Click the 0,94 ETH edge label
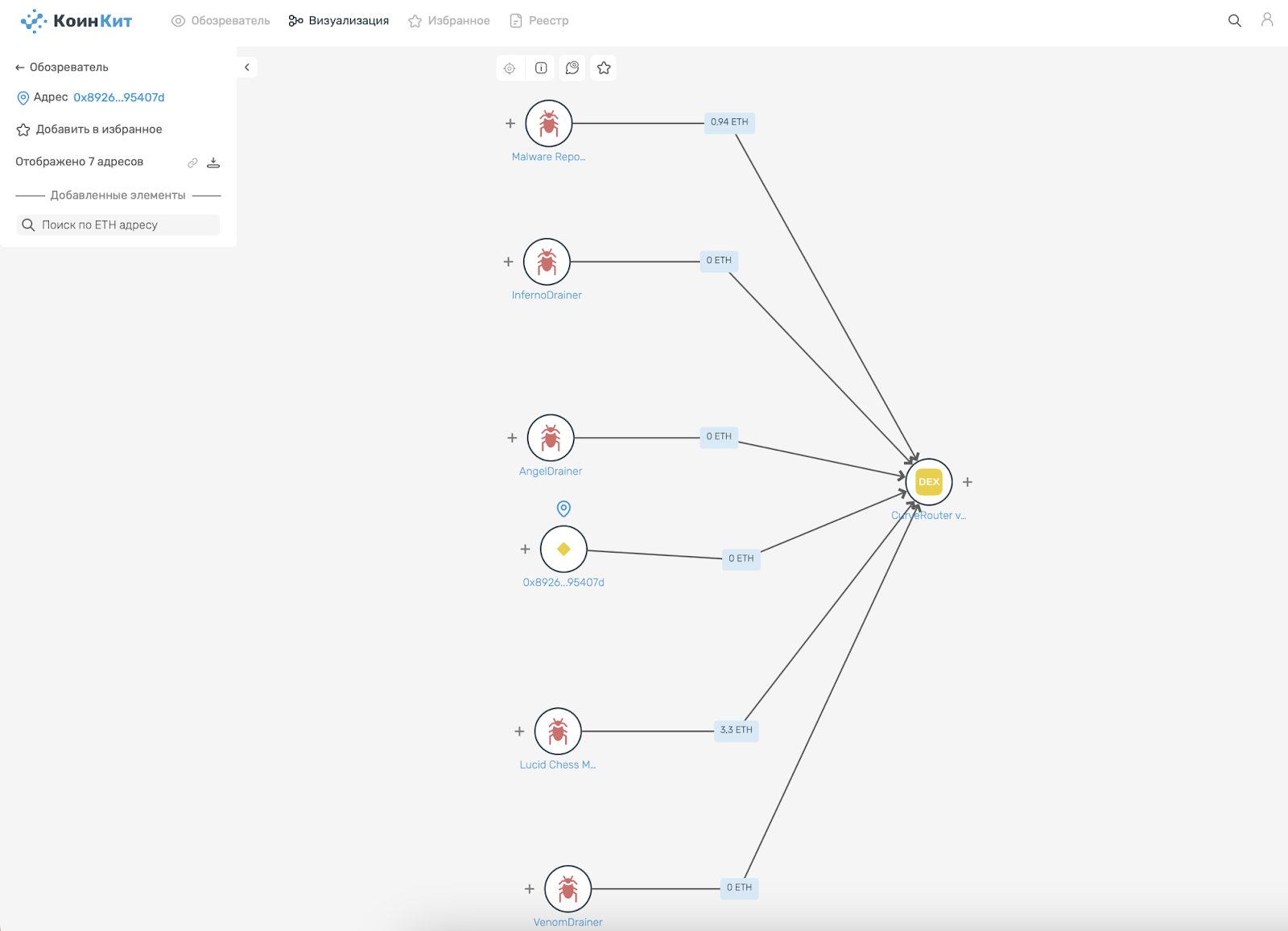Screen dimensions: 1288x931 [x=729, y=122]
